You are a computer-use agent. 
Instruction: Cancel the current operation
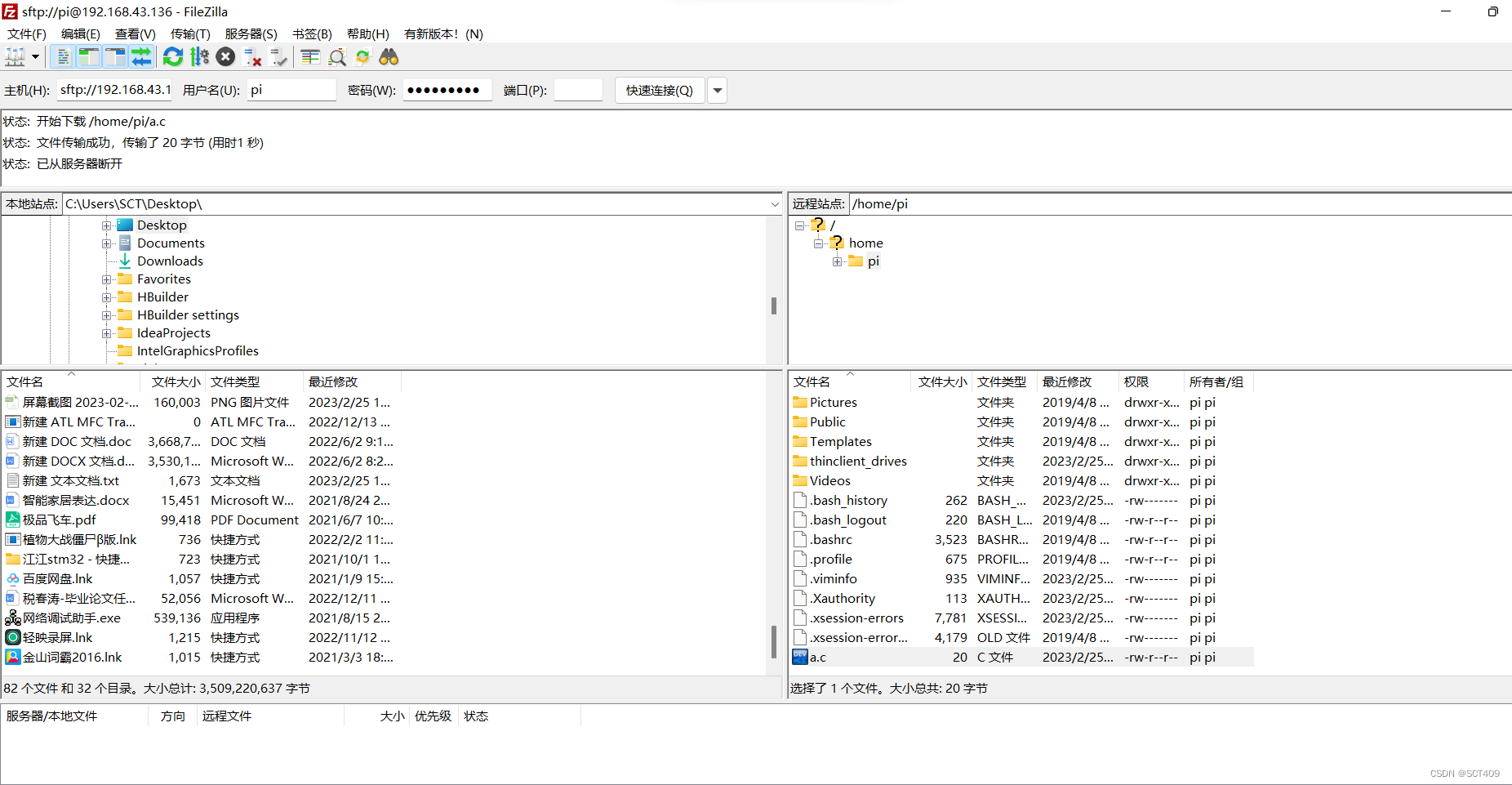[x=226, y=56]
